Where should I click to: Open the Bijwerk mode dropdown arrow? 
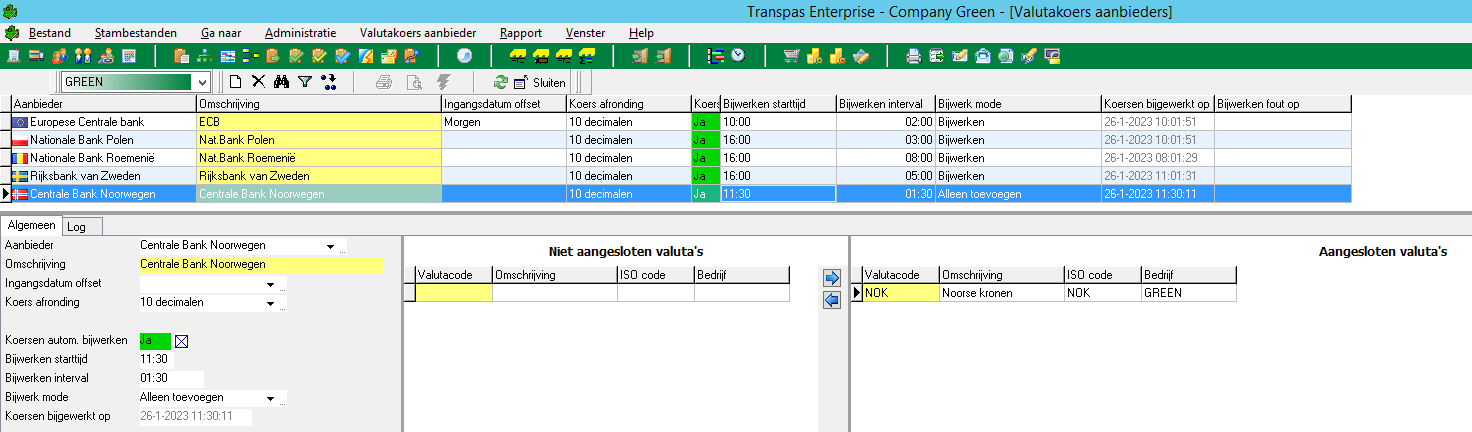270,398
